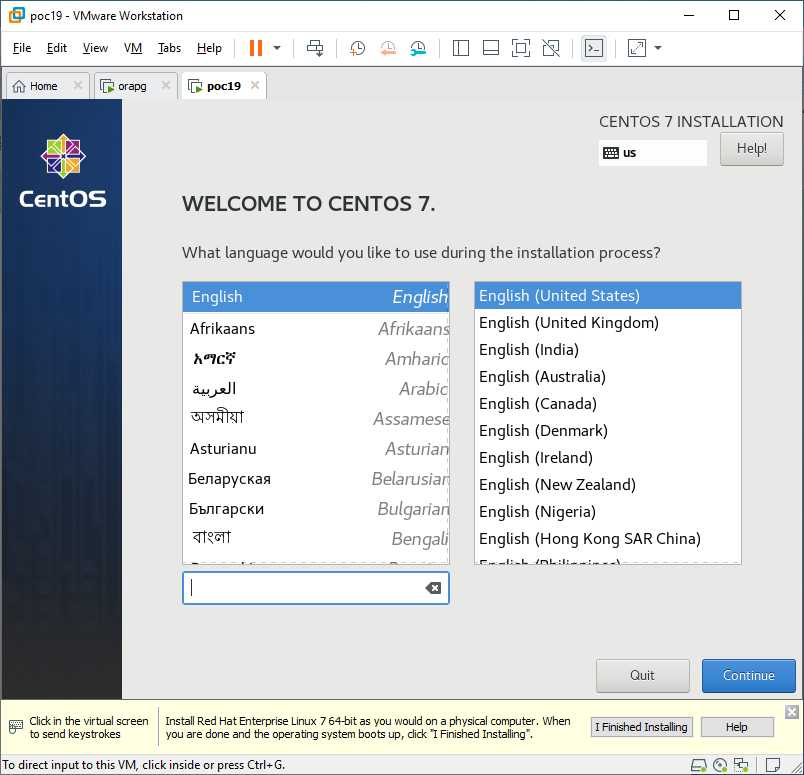This screenshot has width=804, height=775.
Task: Choose English (Ireland) locale
Action: 608,458
